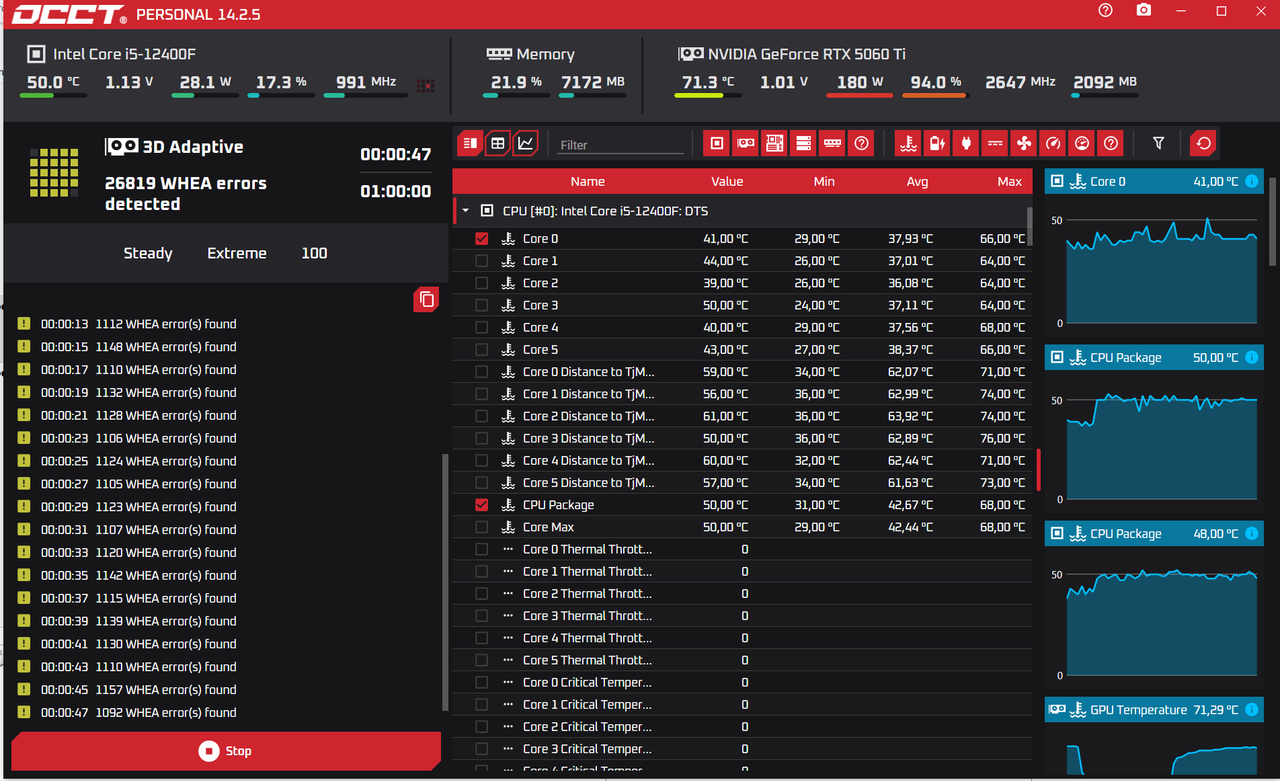Viewport: 1280px width, 781px height.
Task: Click the funnel filter icon
Action: [1158, 144]
